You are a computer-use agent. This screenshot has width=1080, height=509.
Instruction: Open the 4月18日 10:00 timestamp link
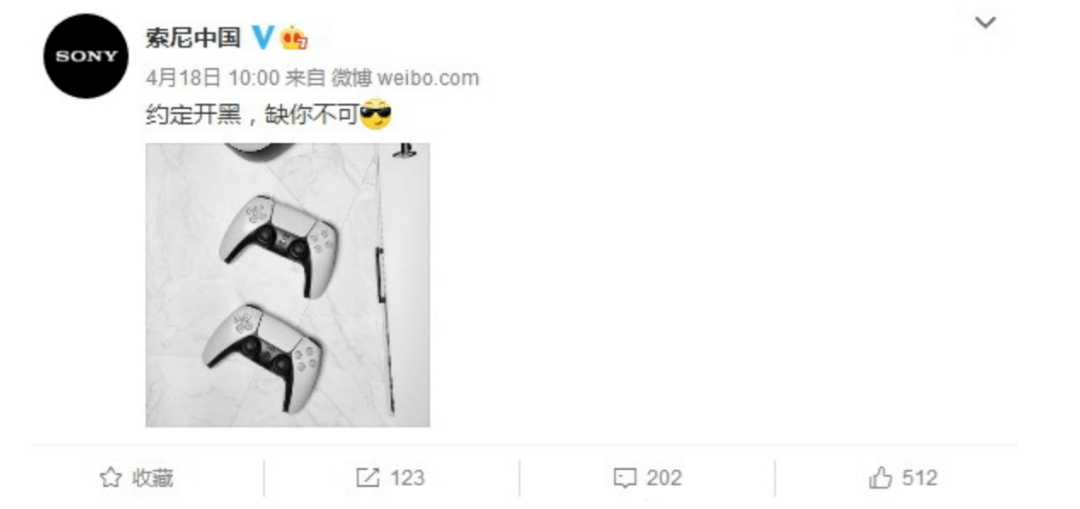pyautogui.click(x=212, y=78)
